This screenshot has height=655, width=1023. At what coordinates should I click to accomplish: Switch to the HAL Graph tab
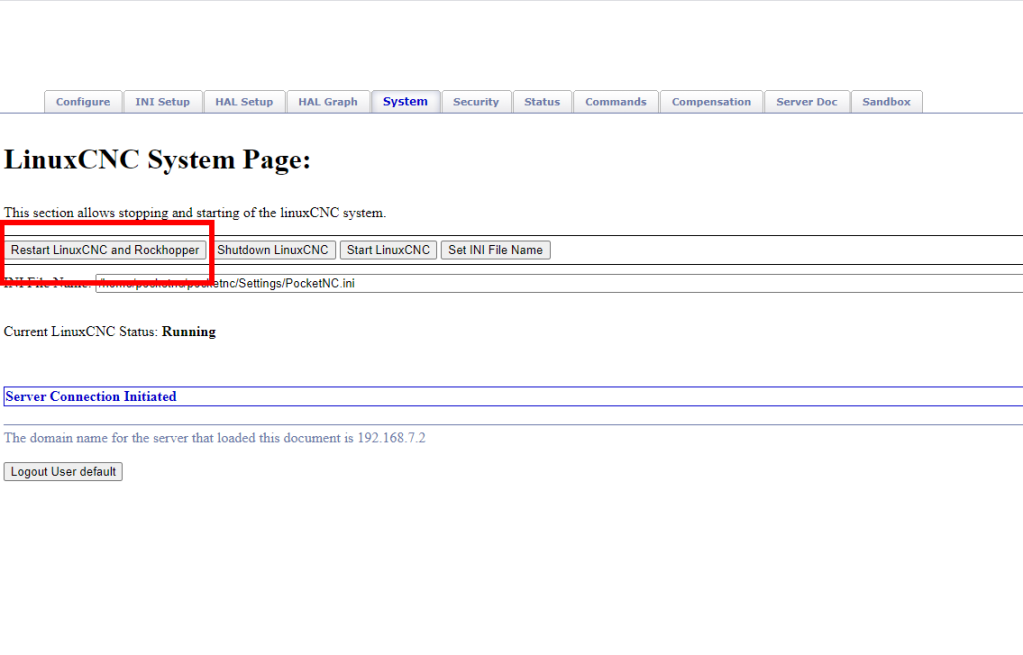(x=327, y=101)
